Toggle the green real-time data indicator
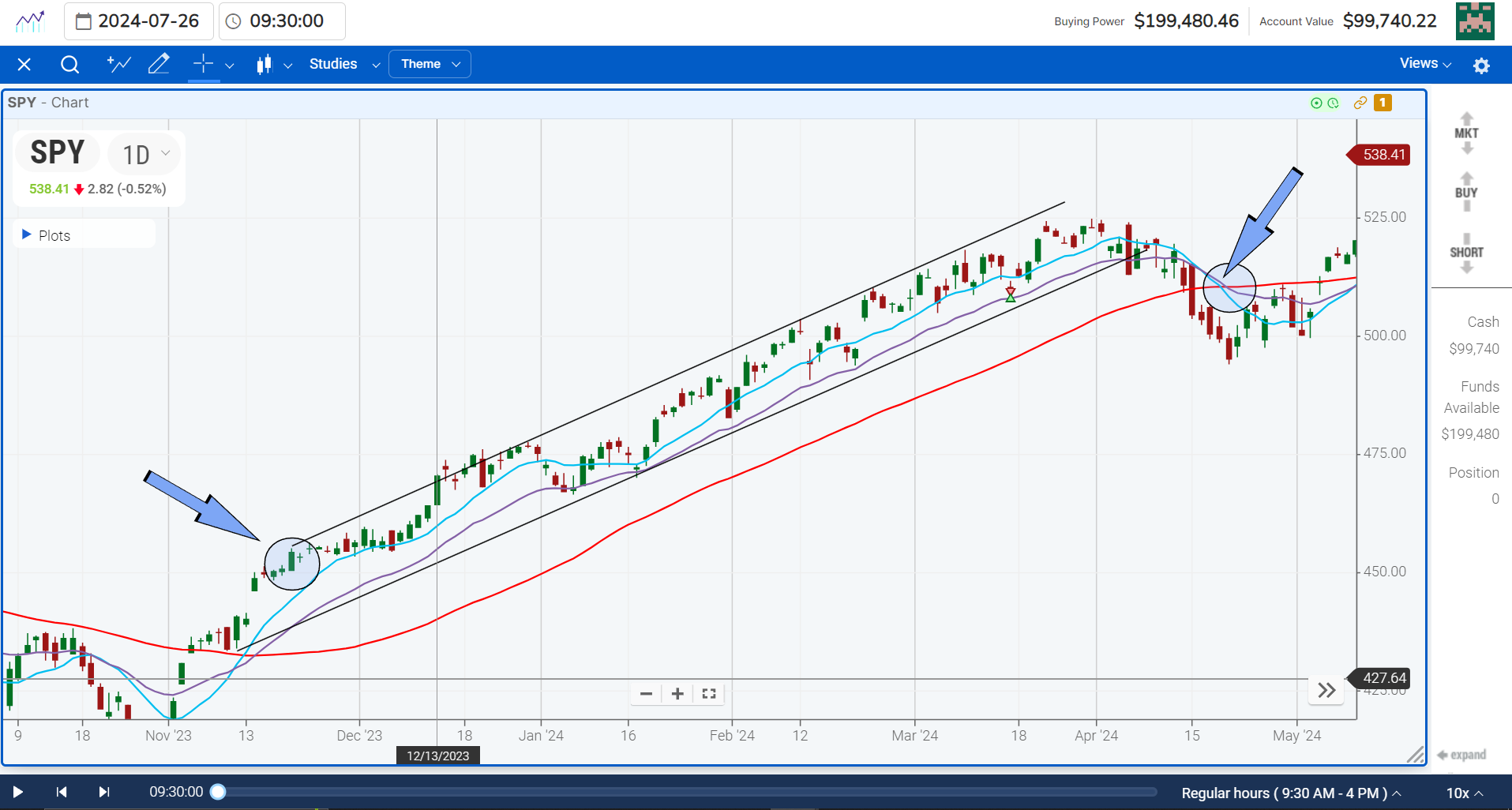This screenshot has width=1512, height=810. click(1316, 103)
